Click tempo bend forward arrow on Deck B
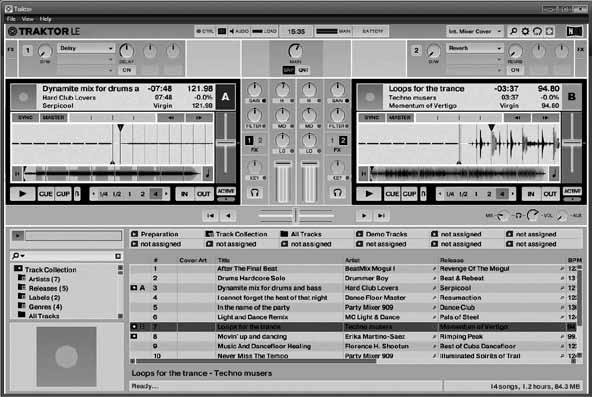This screenshot has height=397, width=592. [546, 118]
